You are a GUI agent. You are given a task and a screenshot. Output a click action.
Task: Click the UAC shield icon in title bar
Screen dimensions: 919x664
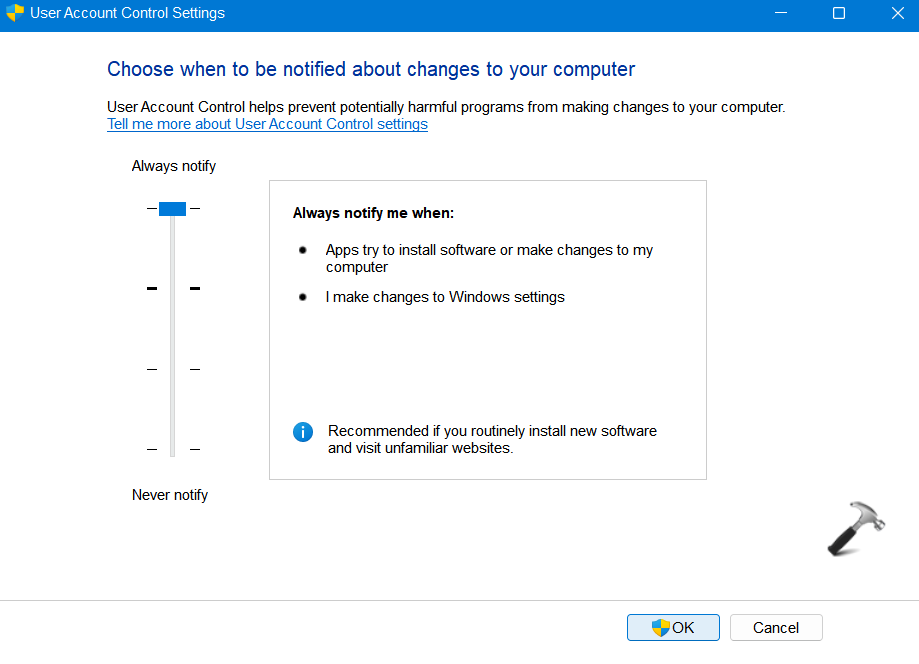15,13
